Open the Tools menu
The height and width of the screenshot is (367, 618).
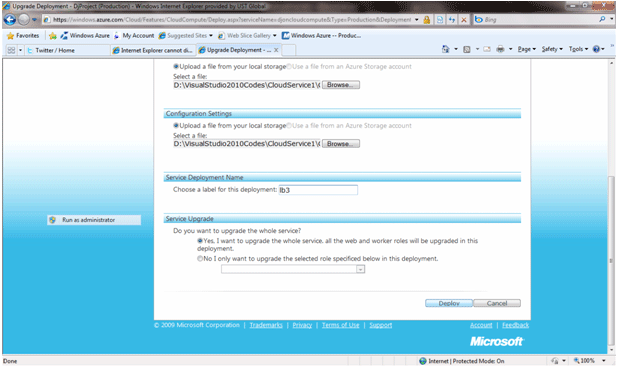coord(578,49)
